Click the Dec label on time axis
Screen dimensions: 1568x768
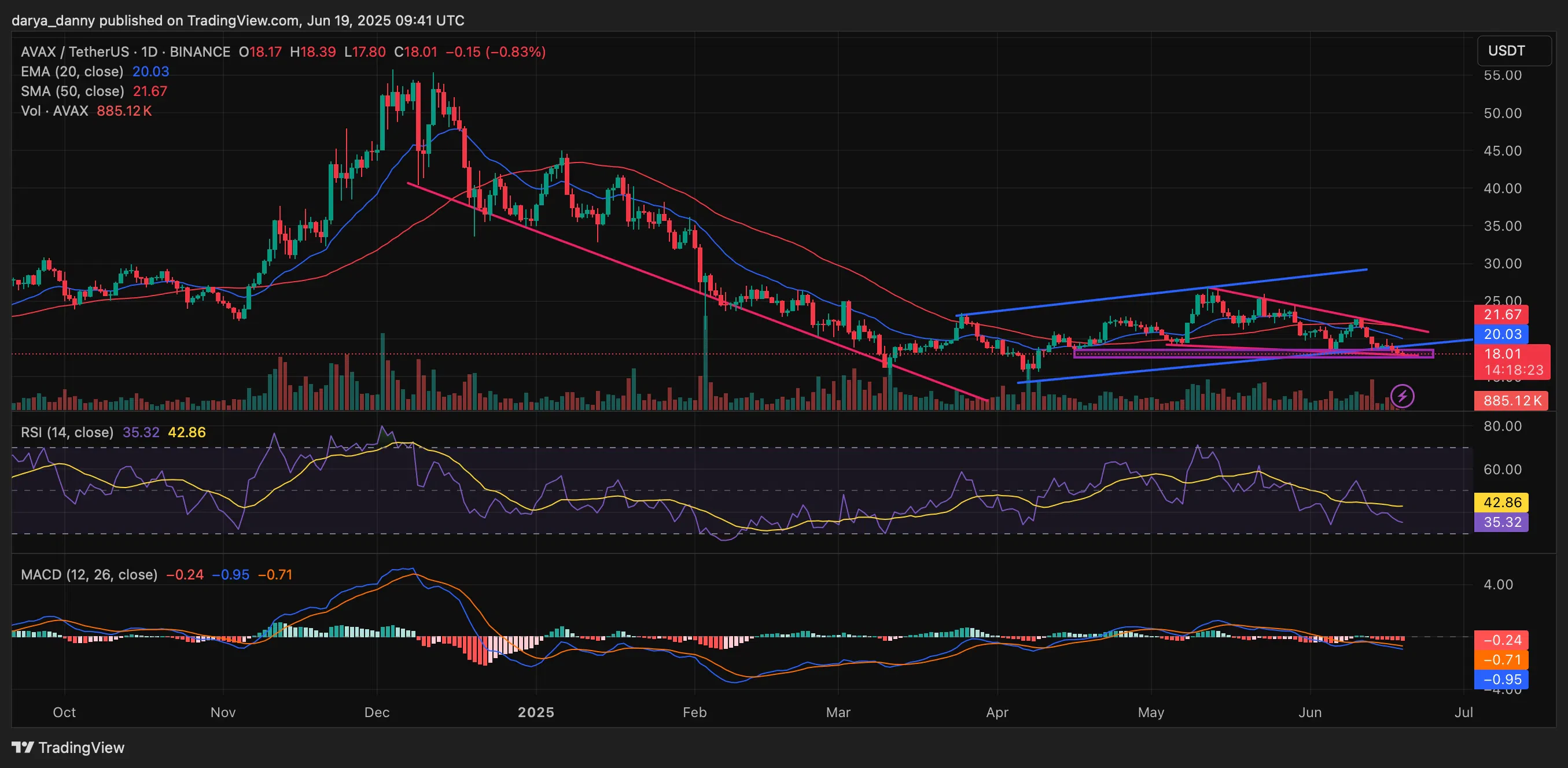pos(377,712)
